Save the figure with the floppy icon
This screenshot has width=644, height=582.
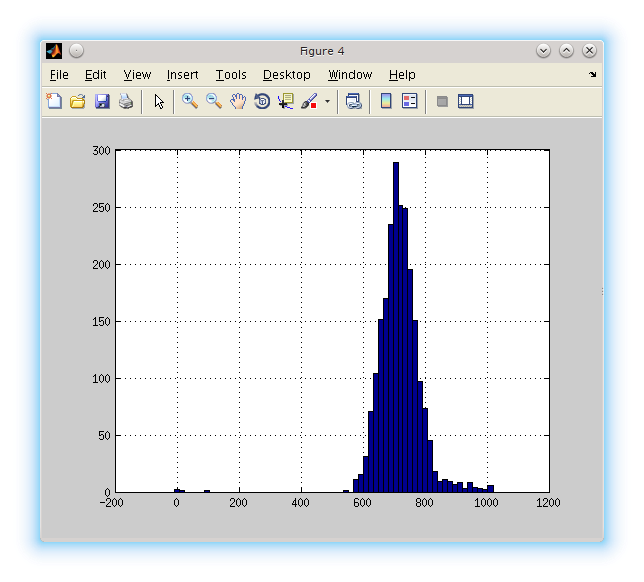pos(102,101)
